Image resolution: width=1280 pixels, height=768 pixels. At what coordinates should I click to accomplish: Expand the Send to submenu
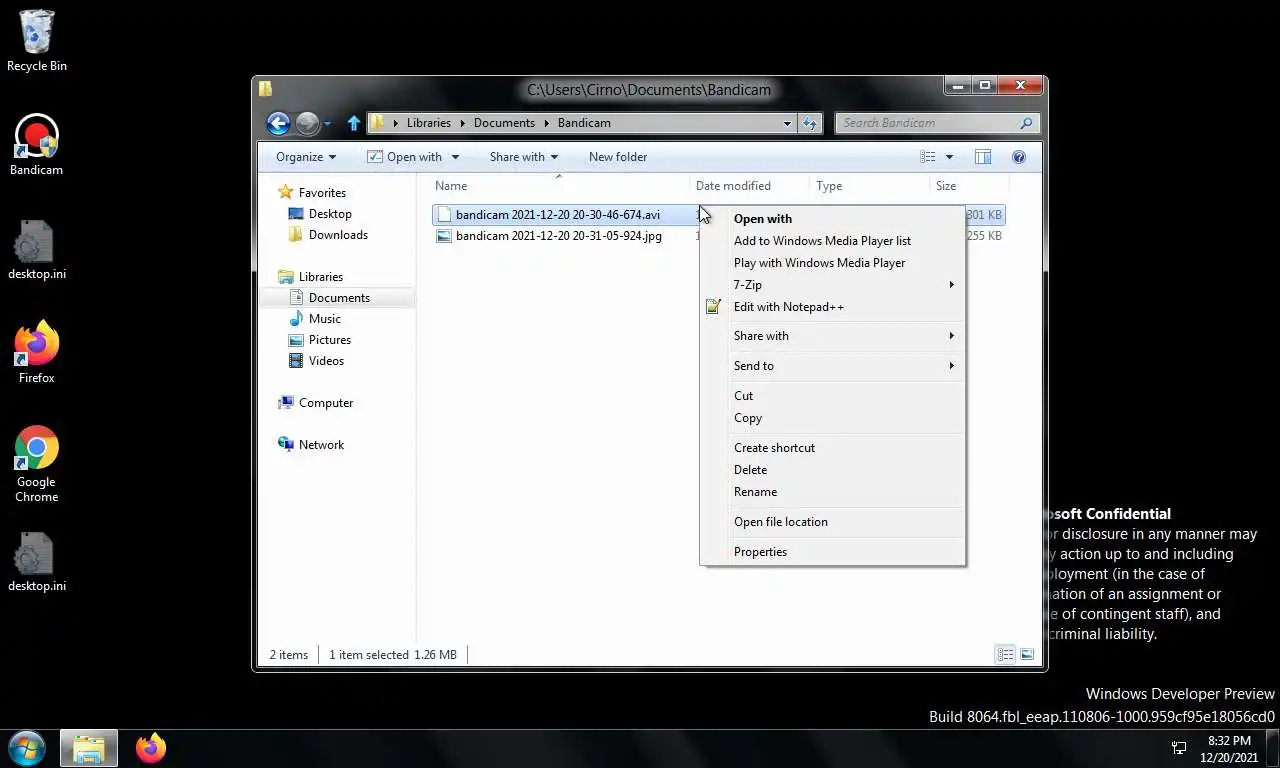(x=832, y=366)
